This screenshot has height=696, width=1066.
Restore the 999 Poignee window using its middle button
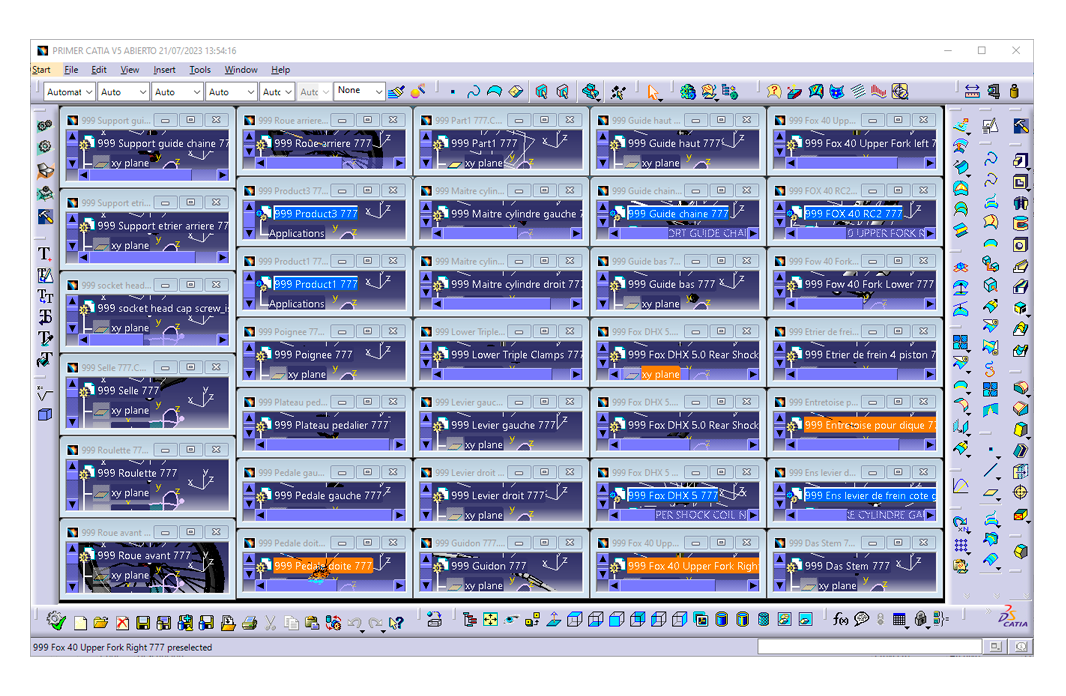(x=368, y=331)
